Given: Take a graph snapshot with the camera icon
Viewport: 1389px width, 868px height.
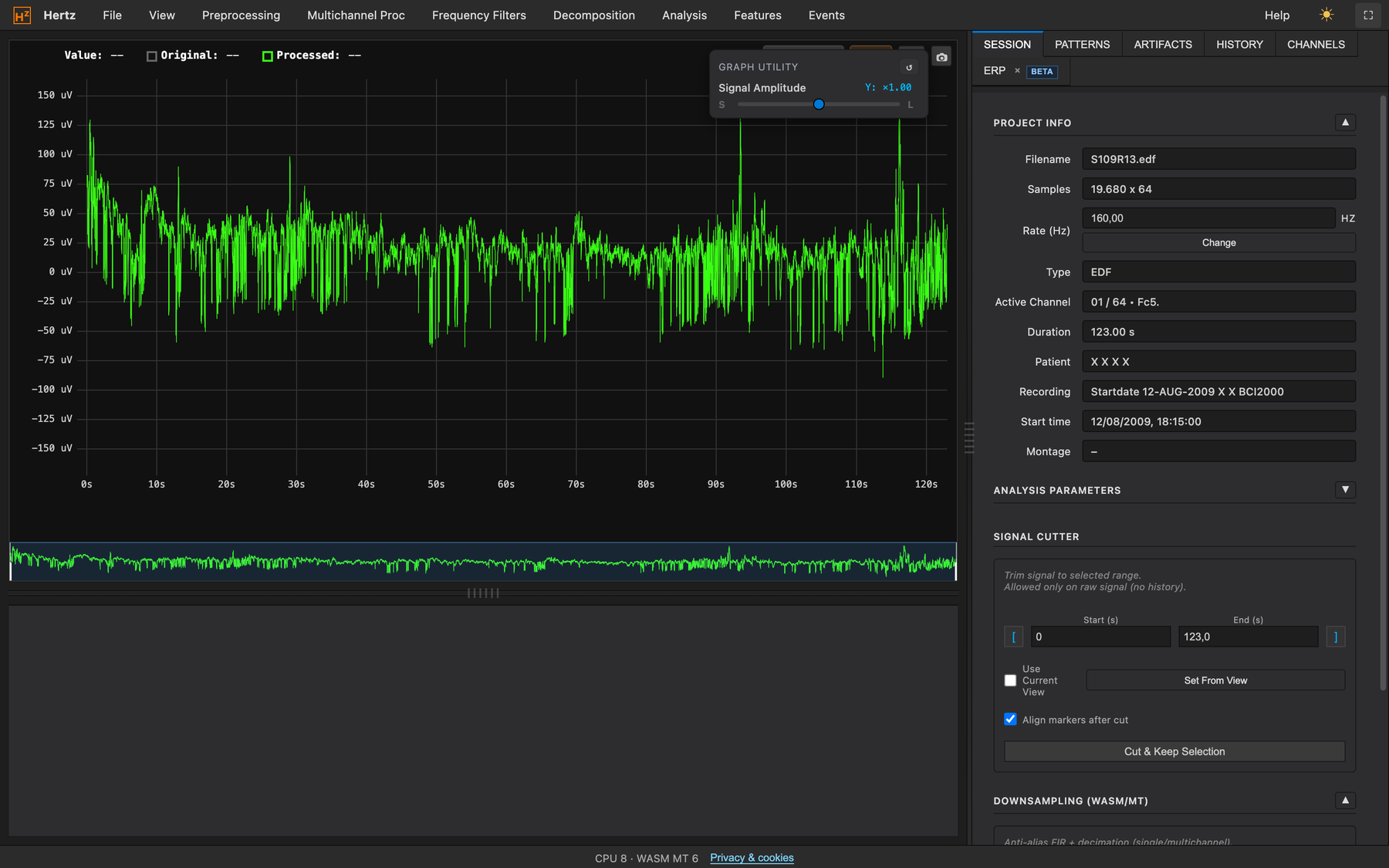Looking at the screenshot, I should coord(941,57).
